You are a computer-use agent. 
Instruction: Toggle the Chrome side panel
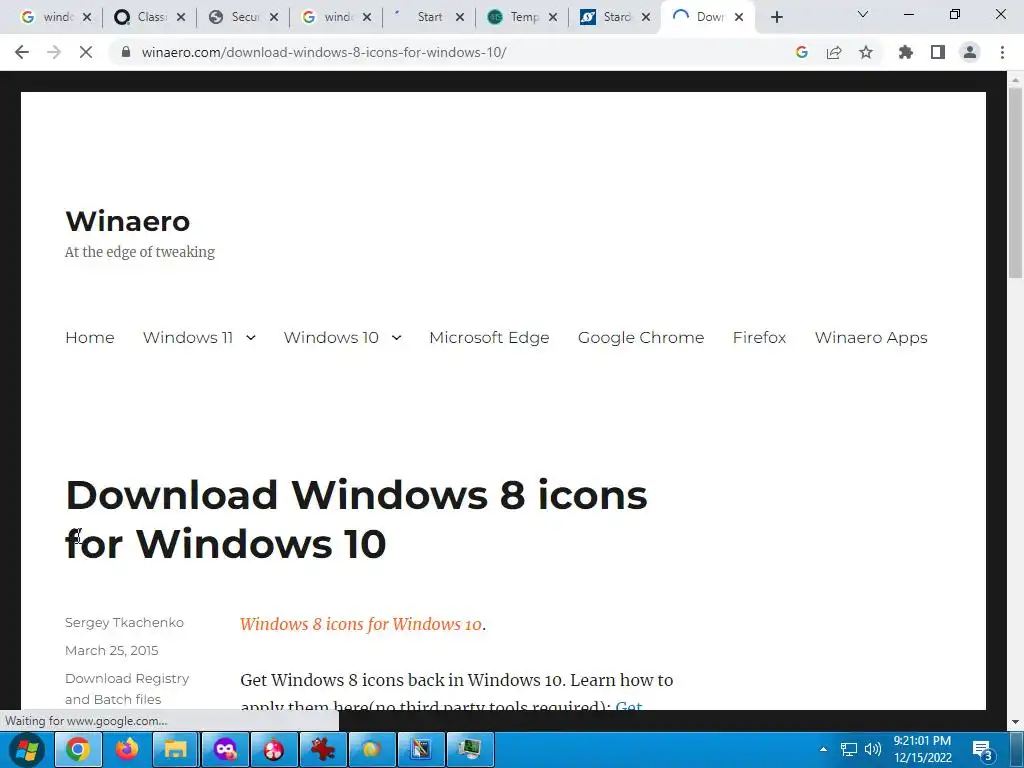[938, 52]
